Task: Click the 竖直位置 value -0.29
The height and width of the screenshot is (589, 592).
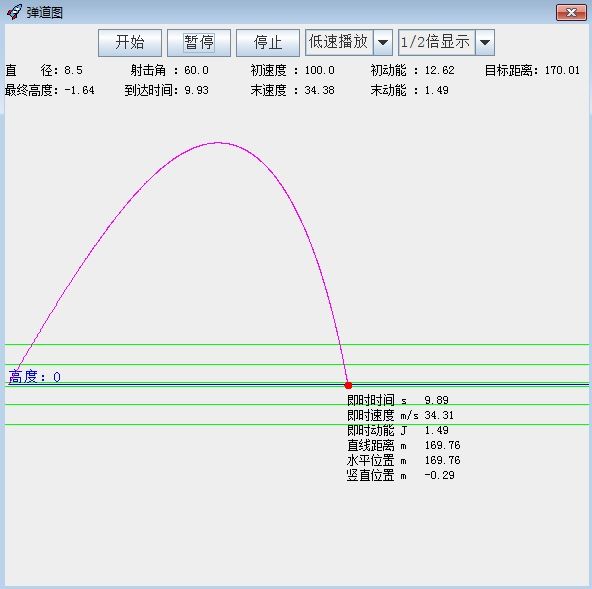Action: click(x=439, y=475)
